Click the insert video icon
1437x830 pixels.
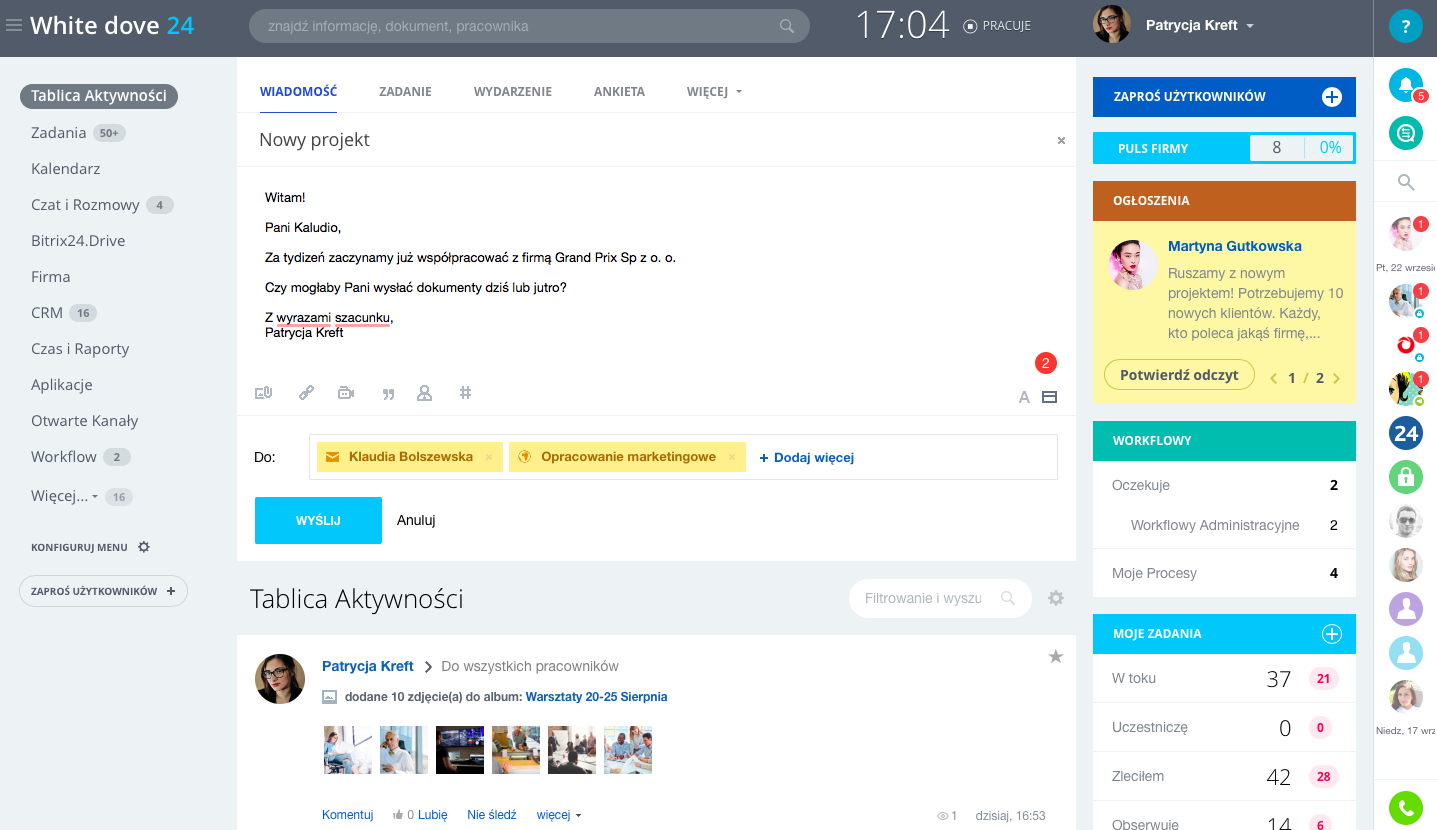(346, 393)
